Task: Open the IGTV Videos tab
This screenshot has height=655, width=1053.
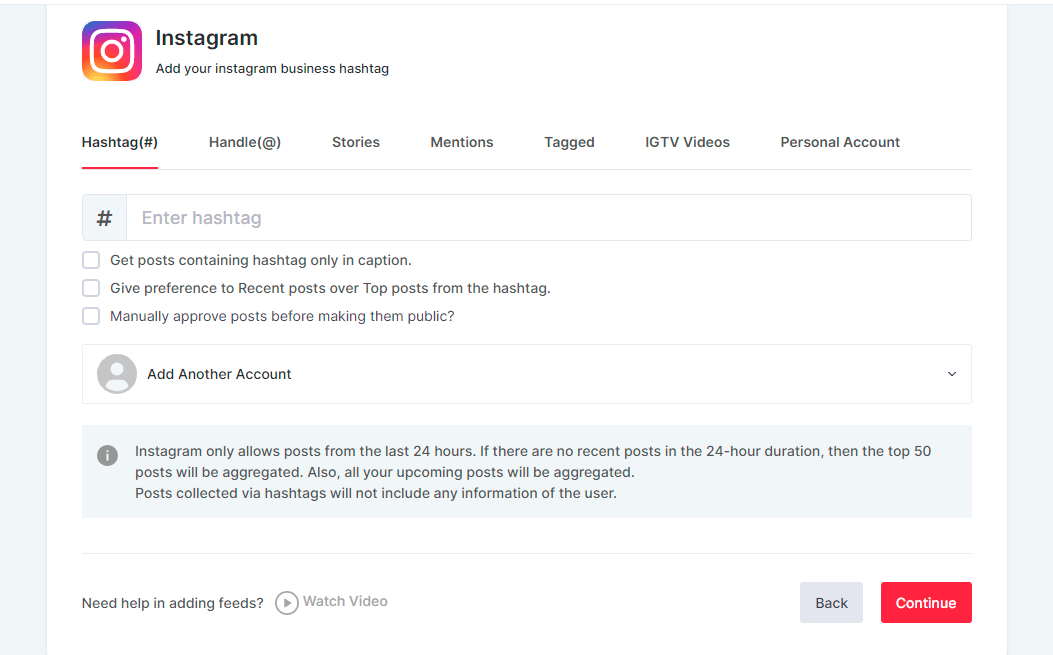Action: [x=687, y=142]
